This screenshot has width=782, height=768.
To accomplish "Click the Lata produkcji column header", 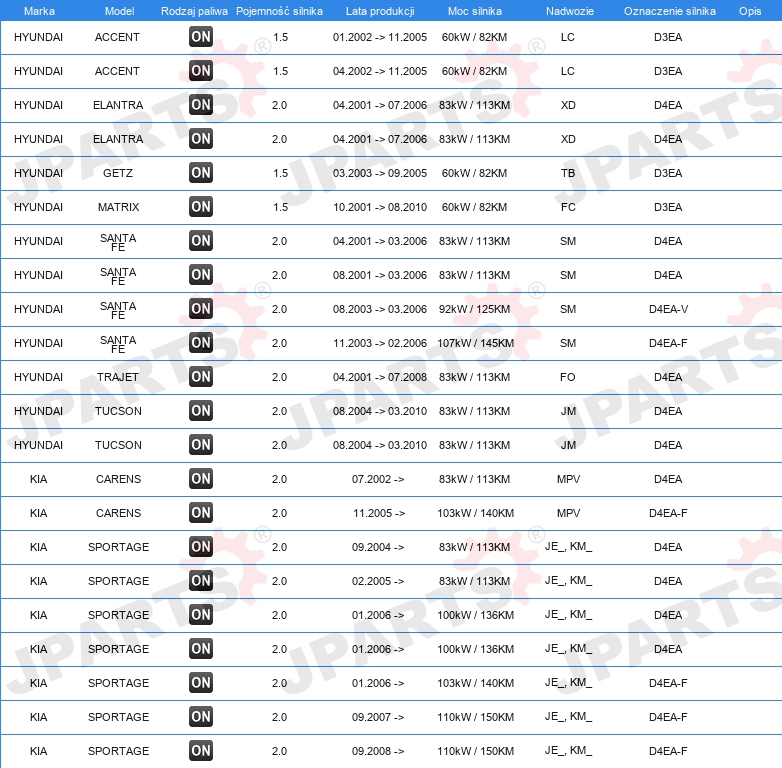I will [x=380, y=11].
